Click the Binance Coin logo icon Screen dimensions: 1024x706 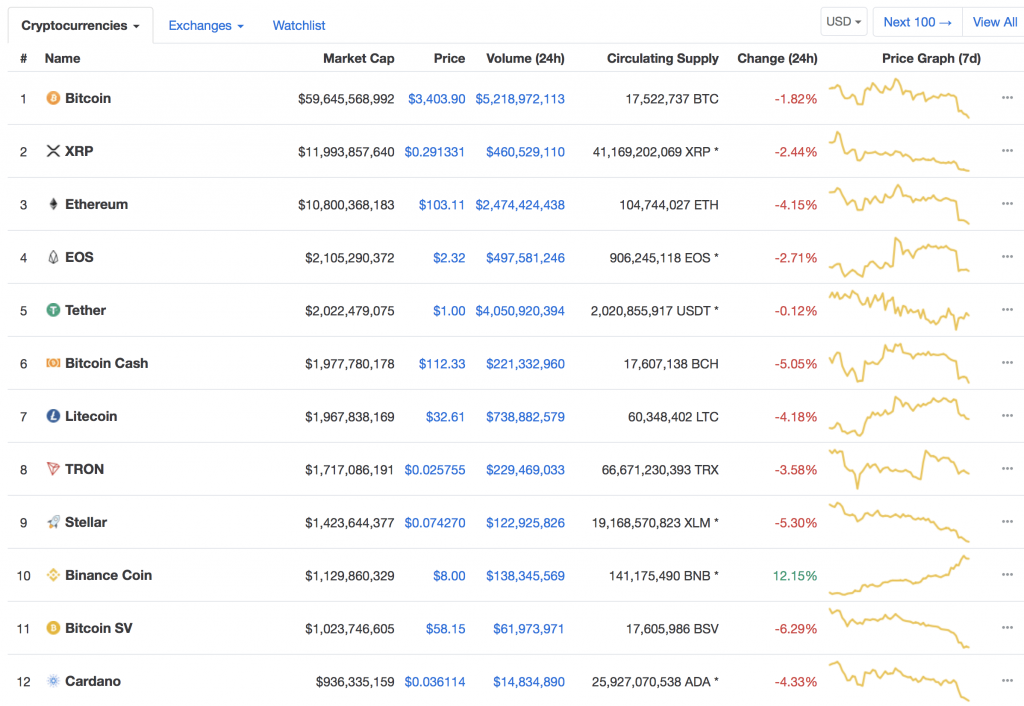(x=53, y=575)
